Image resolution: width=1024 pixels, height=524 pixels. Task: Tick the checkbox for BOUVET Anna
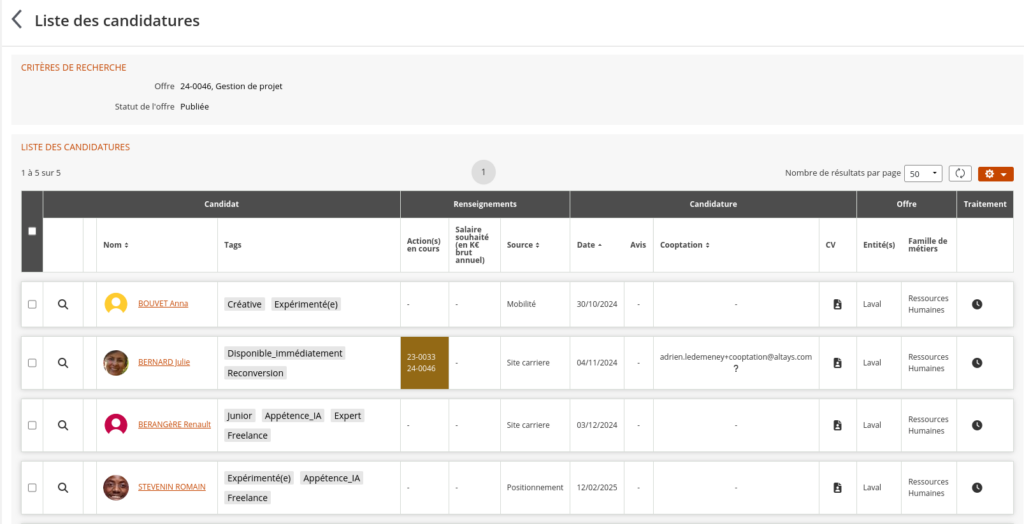coord(32,304)
